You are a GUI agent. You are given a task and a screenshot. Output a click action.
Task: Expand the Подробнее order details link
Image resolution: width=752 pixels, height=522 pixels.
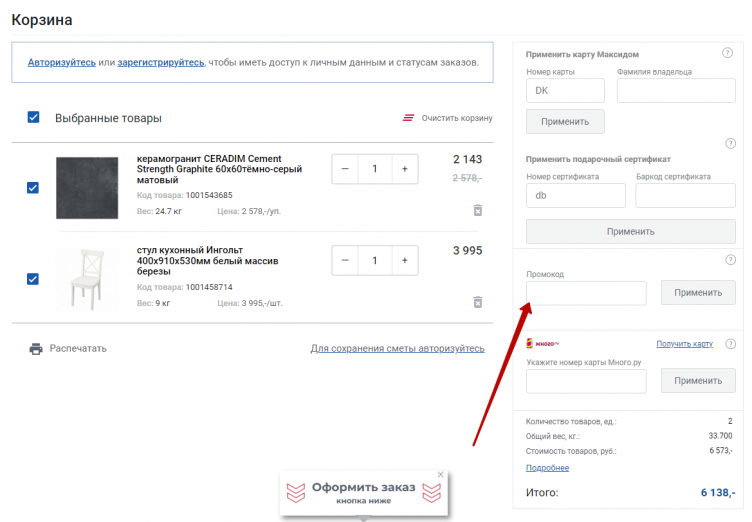(x=547, y=468)
